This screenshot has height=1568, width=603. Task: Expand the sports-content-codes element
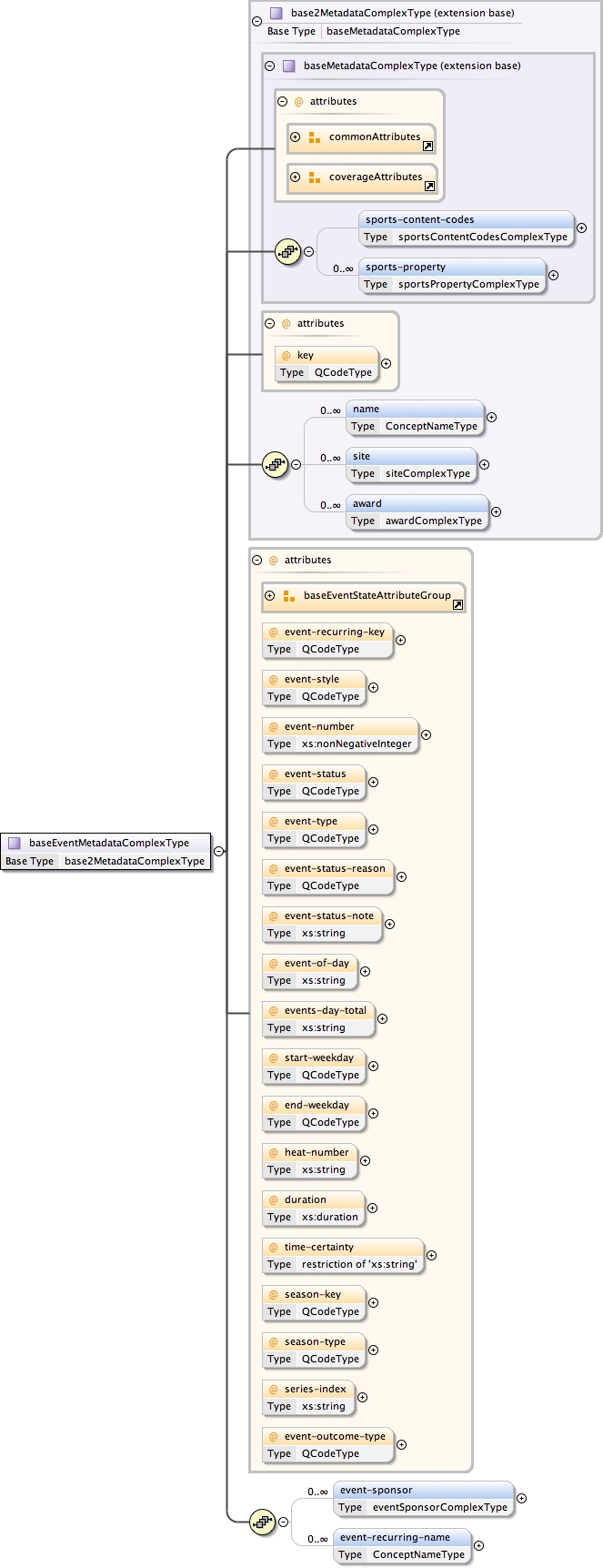point(581,228)
